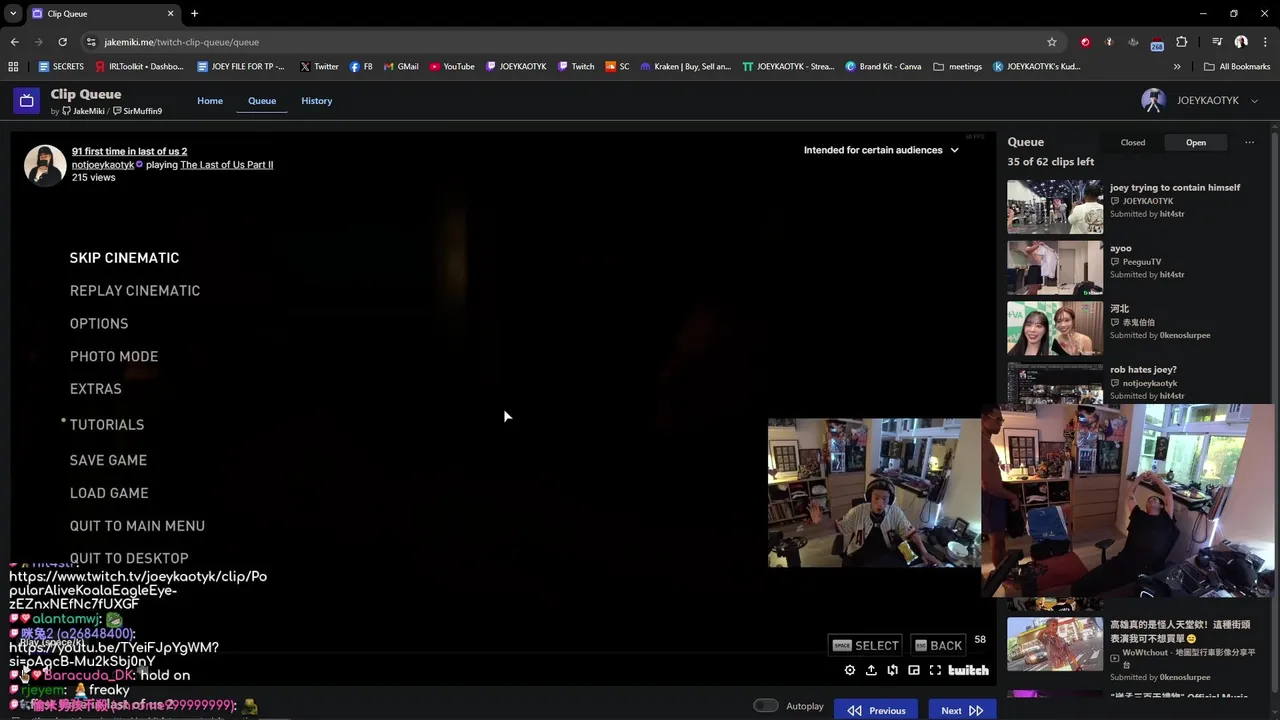
Task: Open Twitch player settings gear
Action: 850,670
